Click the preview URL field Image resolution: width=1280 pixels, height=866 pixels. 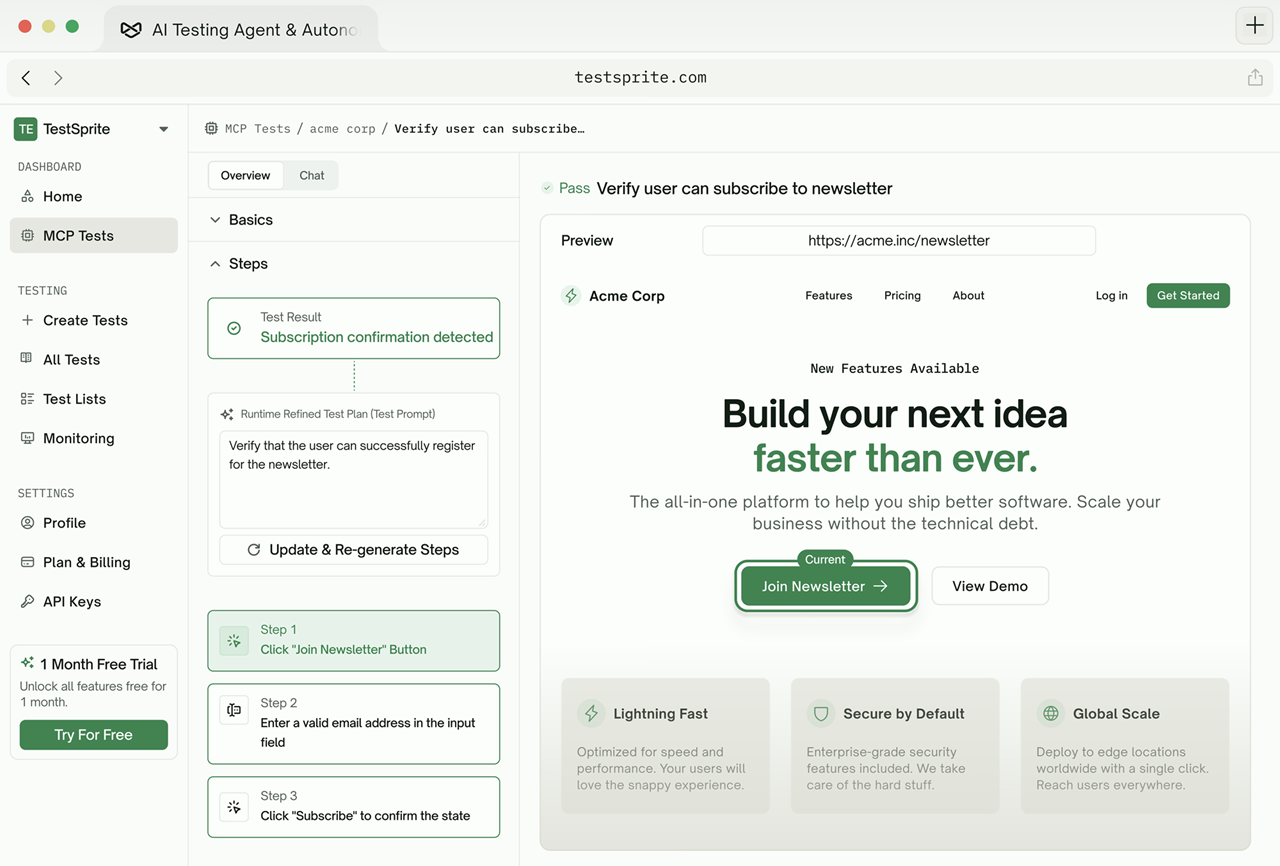pyautogui.click(x=898, y=241)
